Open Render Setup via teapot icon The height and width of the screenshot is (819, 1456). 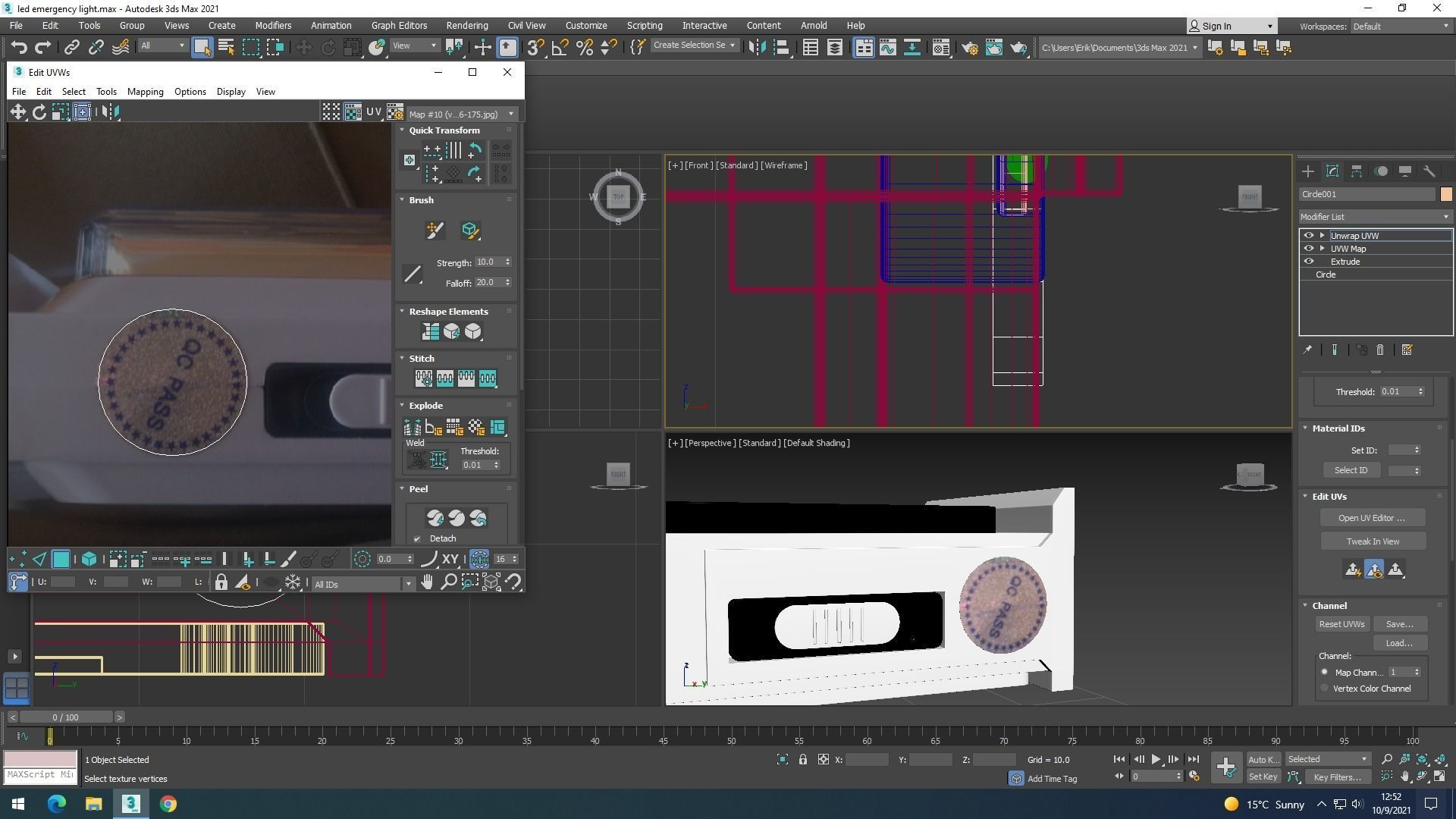coord(971,47)
